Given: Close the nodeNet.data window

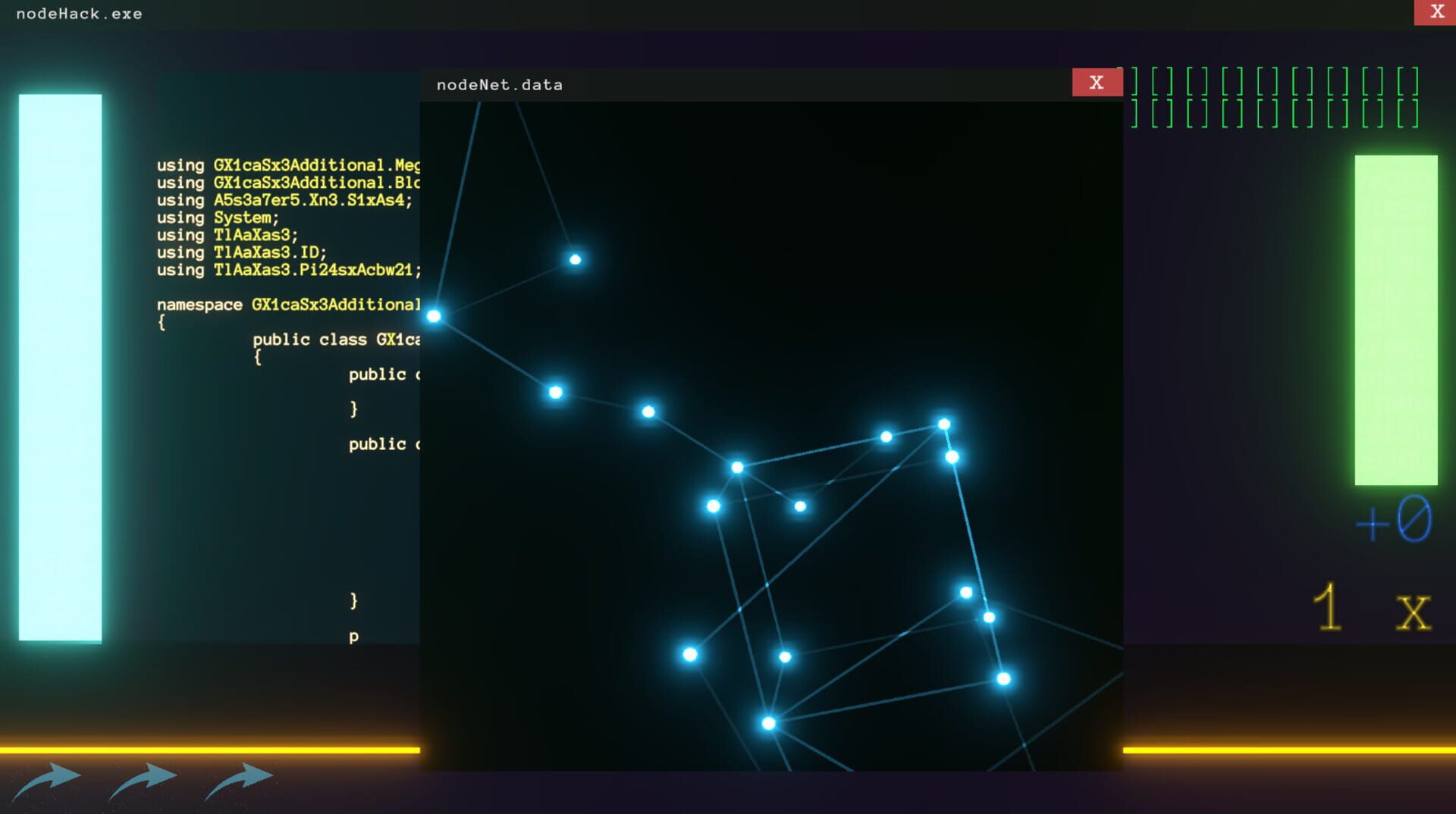Looking at the screenshot, I should click(x=1096, y=82).
